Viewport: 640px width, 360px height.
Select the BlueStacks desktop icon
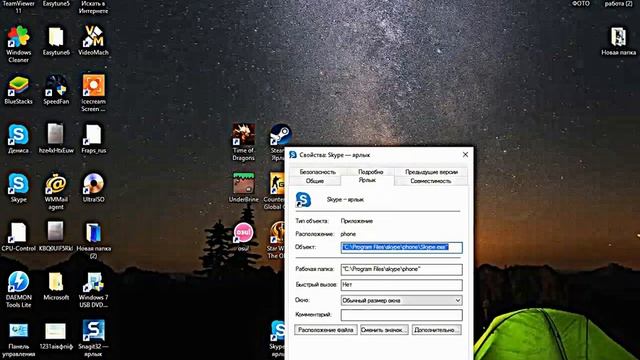tap(18, 86)
